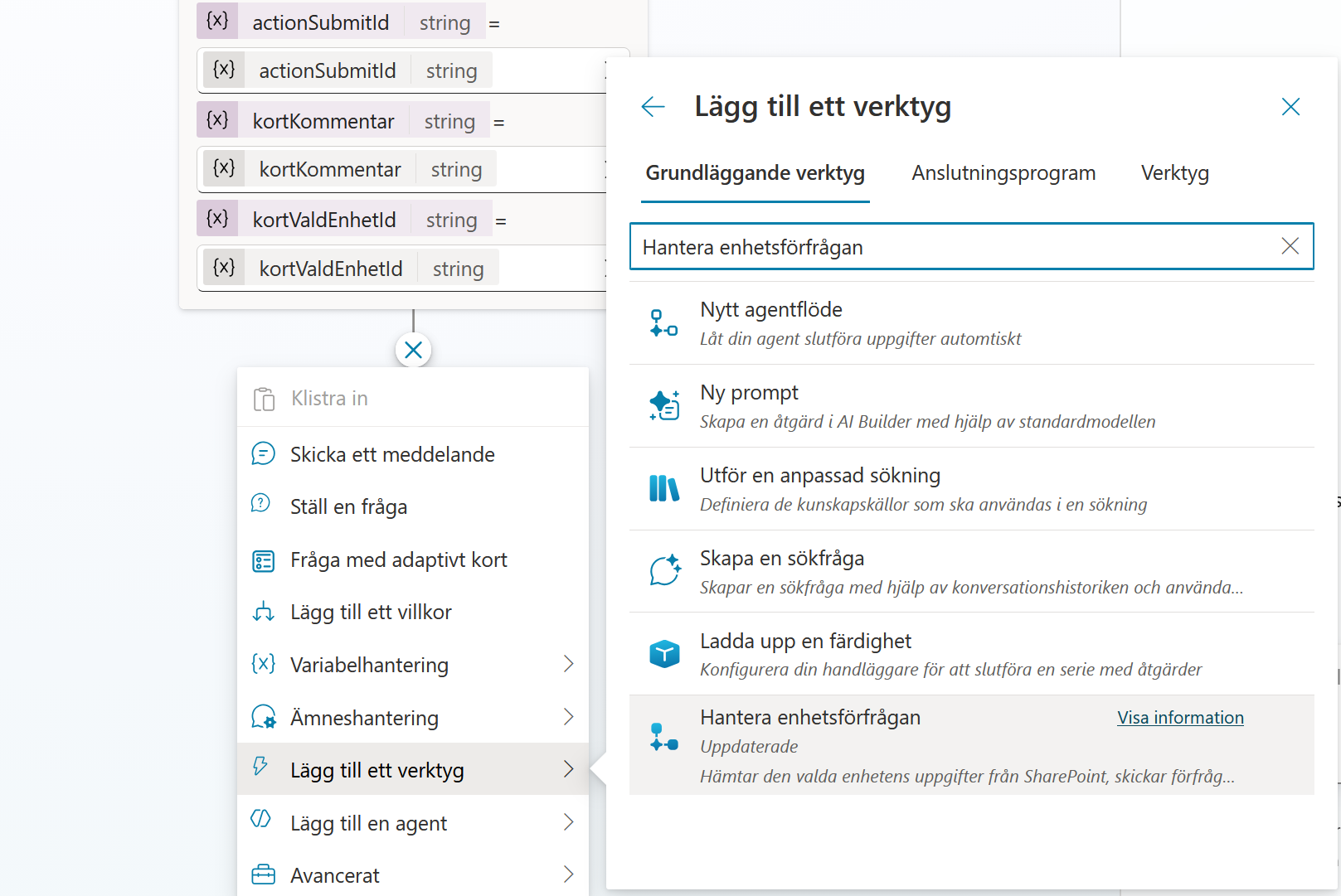Viewport: 1341px width, 896px height.
Task: Choose the Ny prompt tool entry
Action: (x=971, y=406)
